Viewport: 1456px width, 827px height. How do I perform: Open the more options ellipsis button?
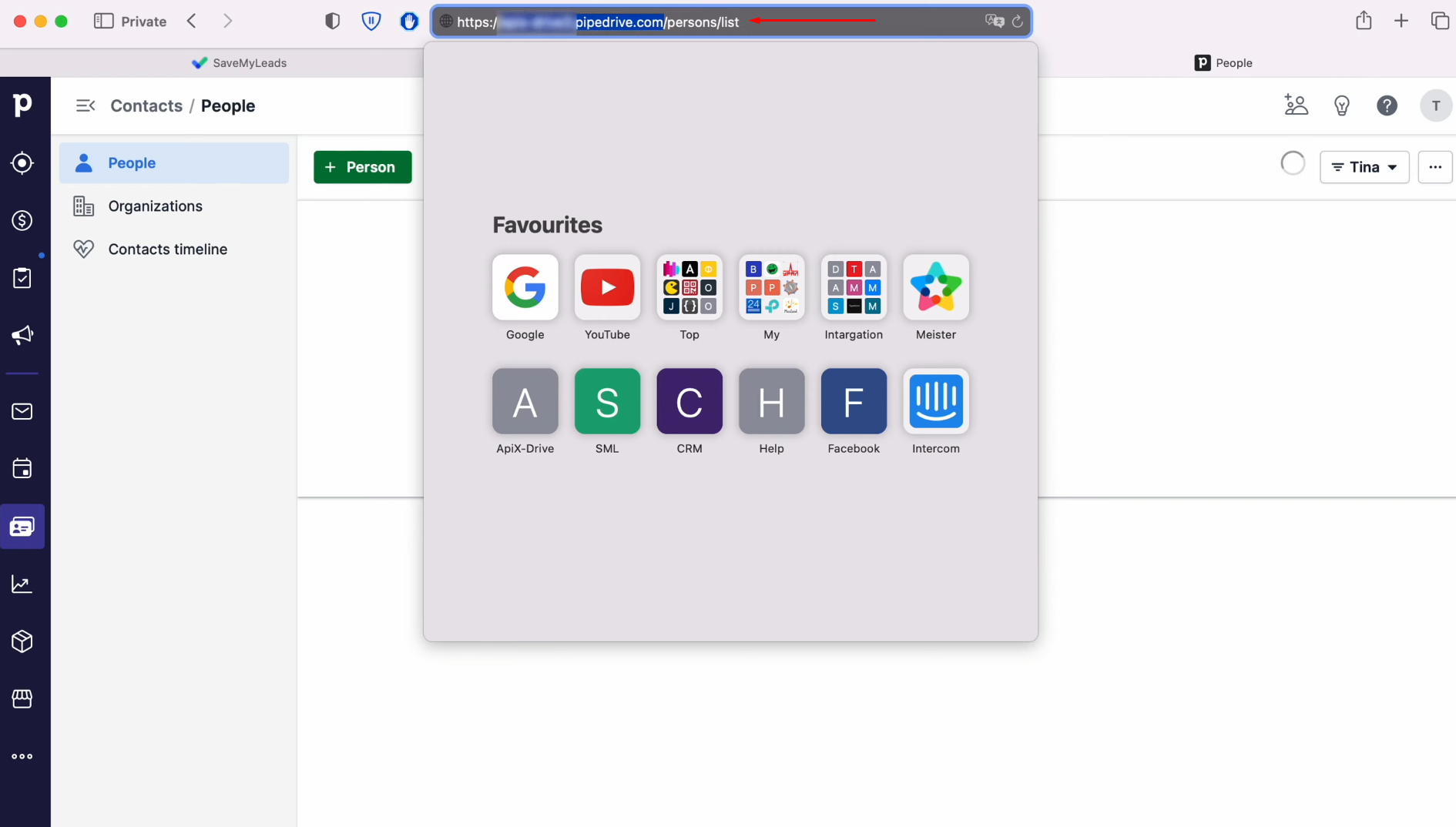(x=1435, y=167)
